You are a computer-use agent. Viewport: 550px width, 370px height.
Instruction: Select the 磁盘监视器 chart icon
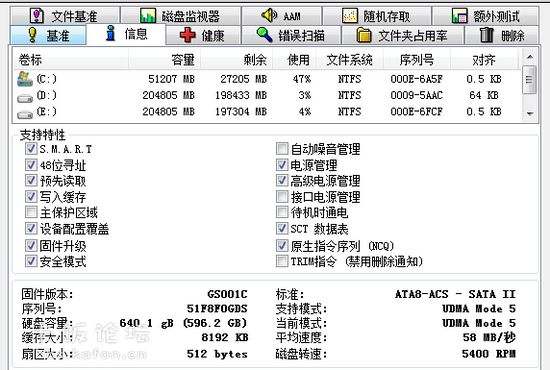(x=148, y=16)
